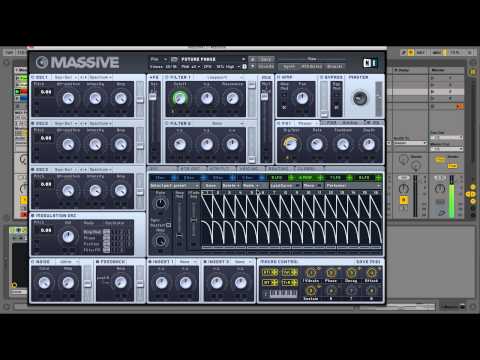Switch to the Global tab

(x=306, y=168)
